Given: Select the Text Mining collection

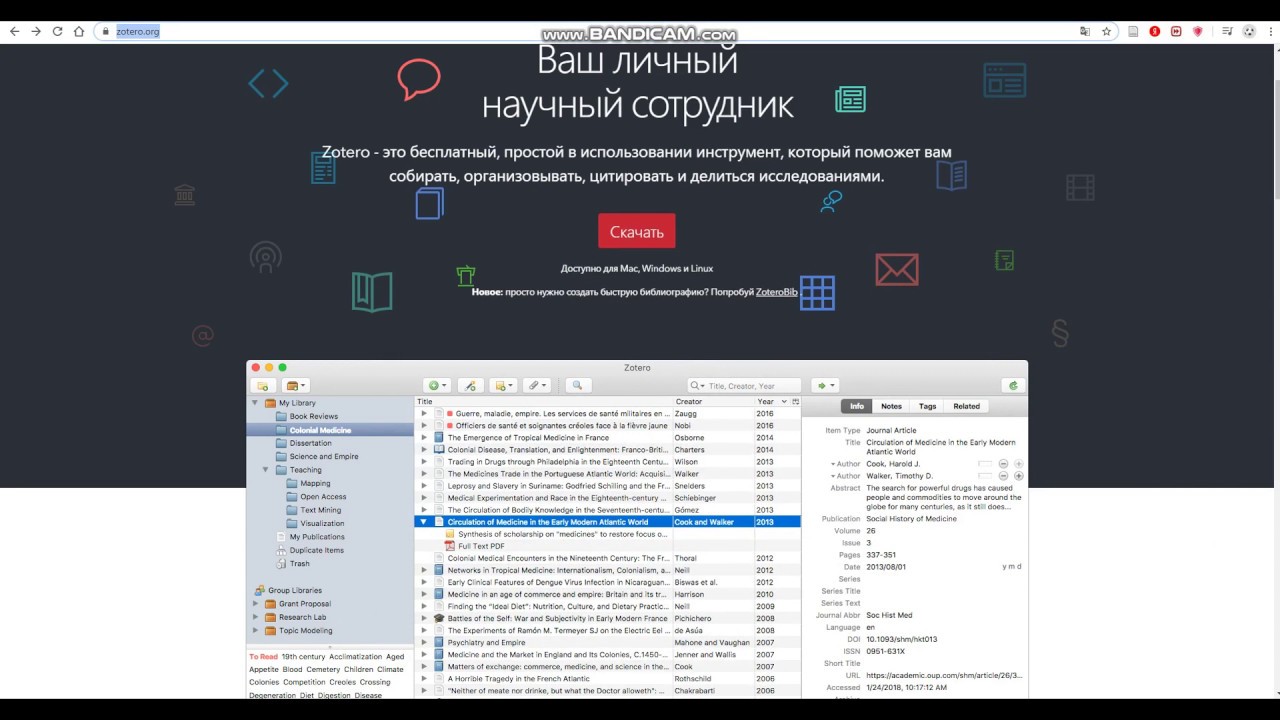Looking at the screenshot, I should (x=320, y=510).
